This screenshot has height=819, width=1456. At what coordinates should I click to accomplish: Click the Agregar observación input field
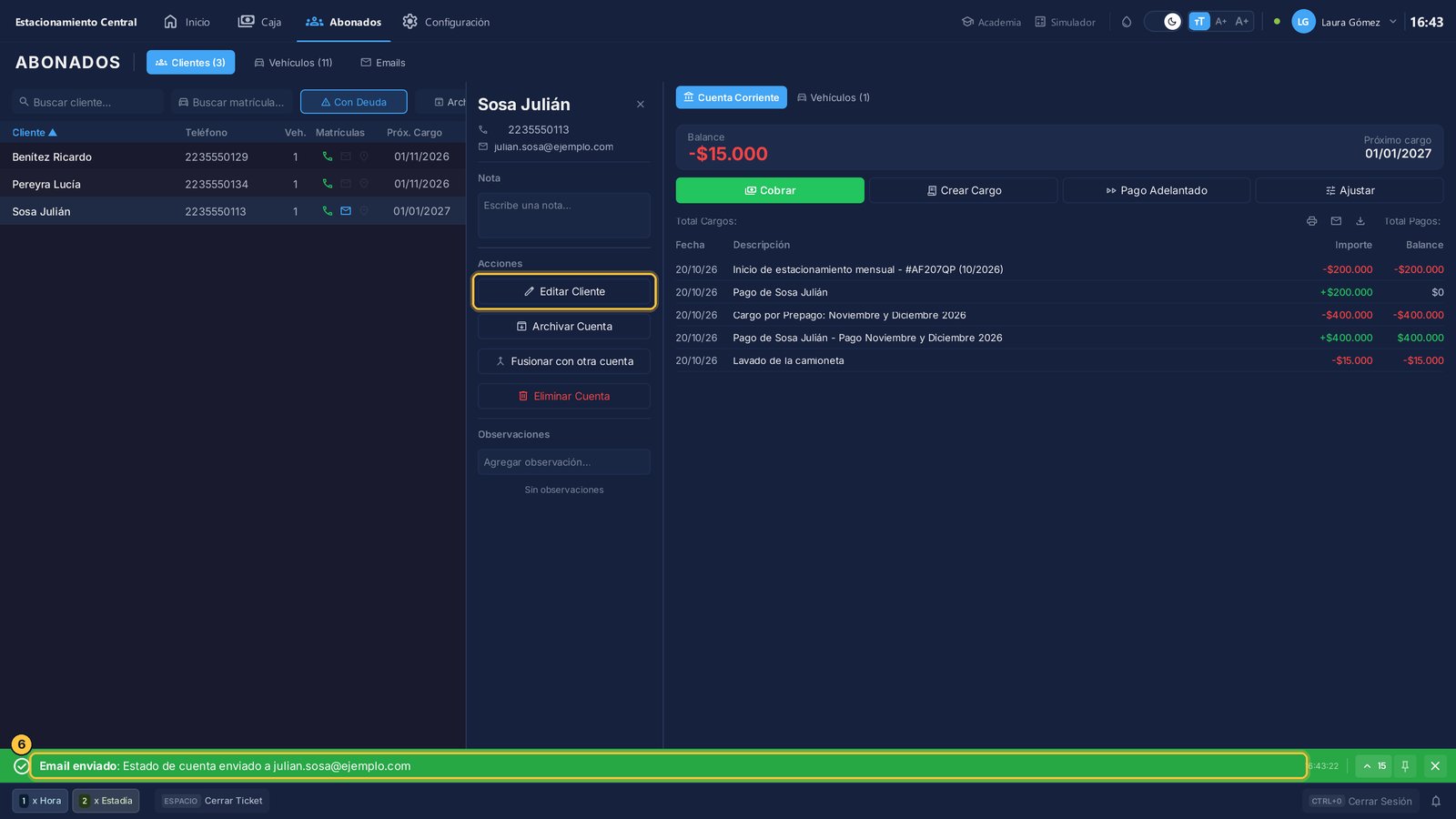pyautogui.click(x=564, y=462)
